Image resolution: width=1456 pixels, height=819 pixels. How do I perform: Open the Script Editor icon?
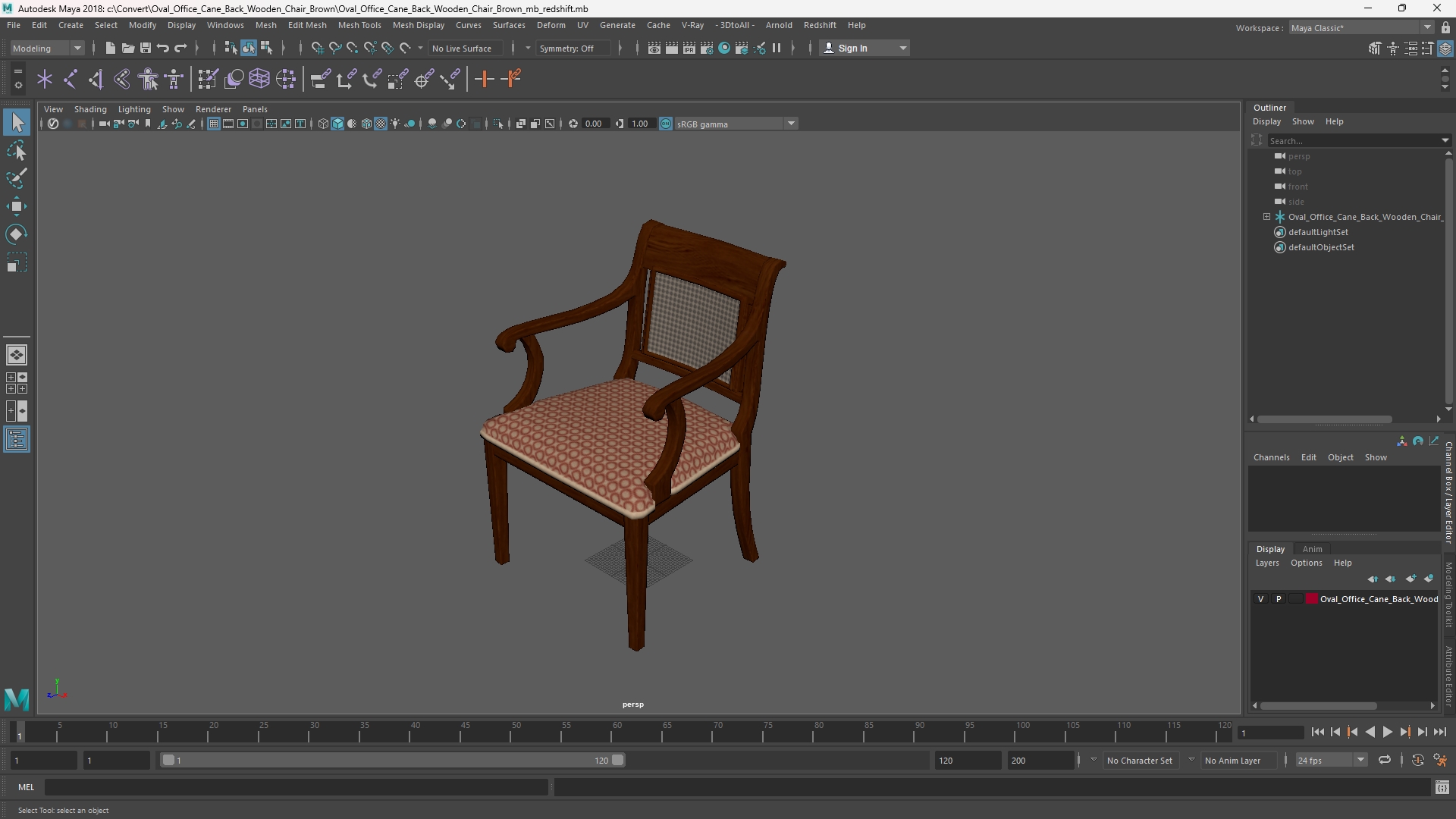click(1442, 788)
